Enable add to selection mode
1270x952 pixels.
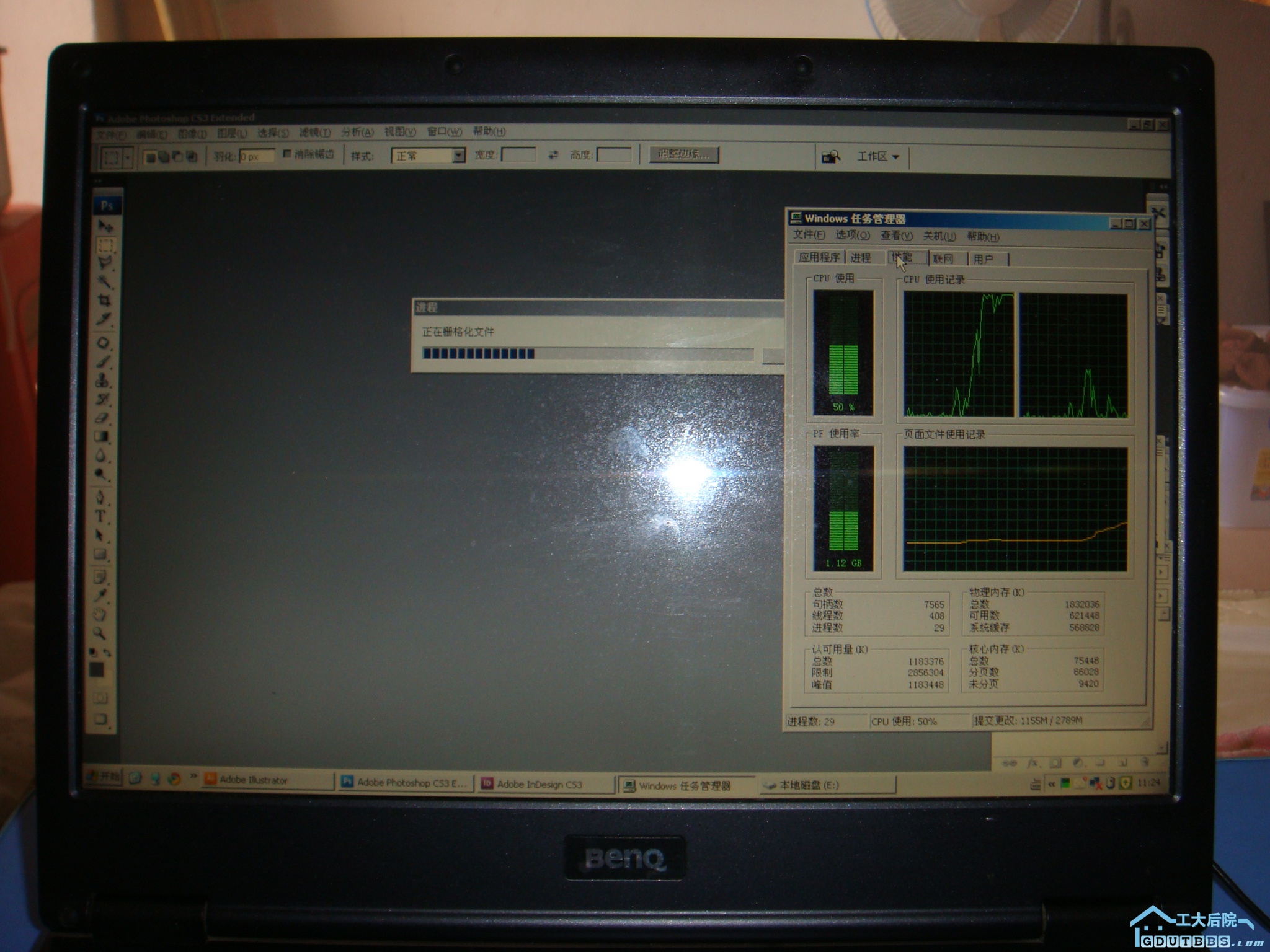pos(164,157)
